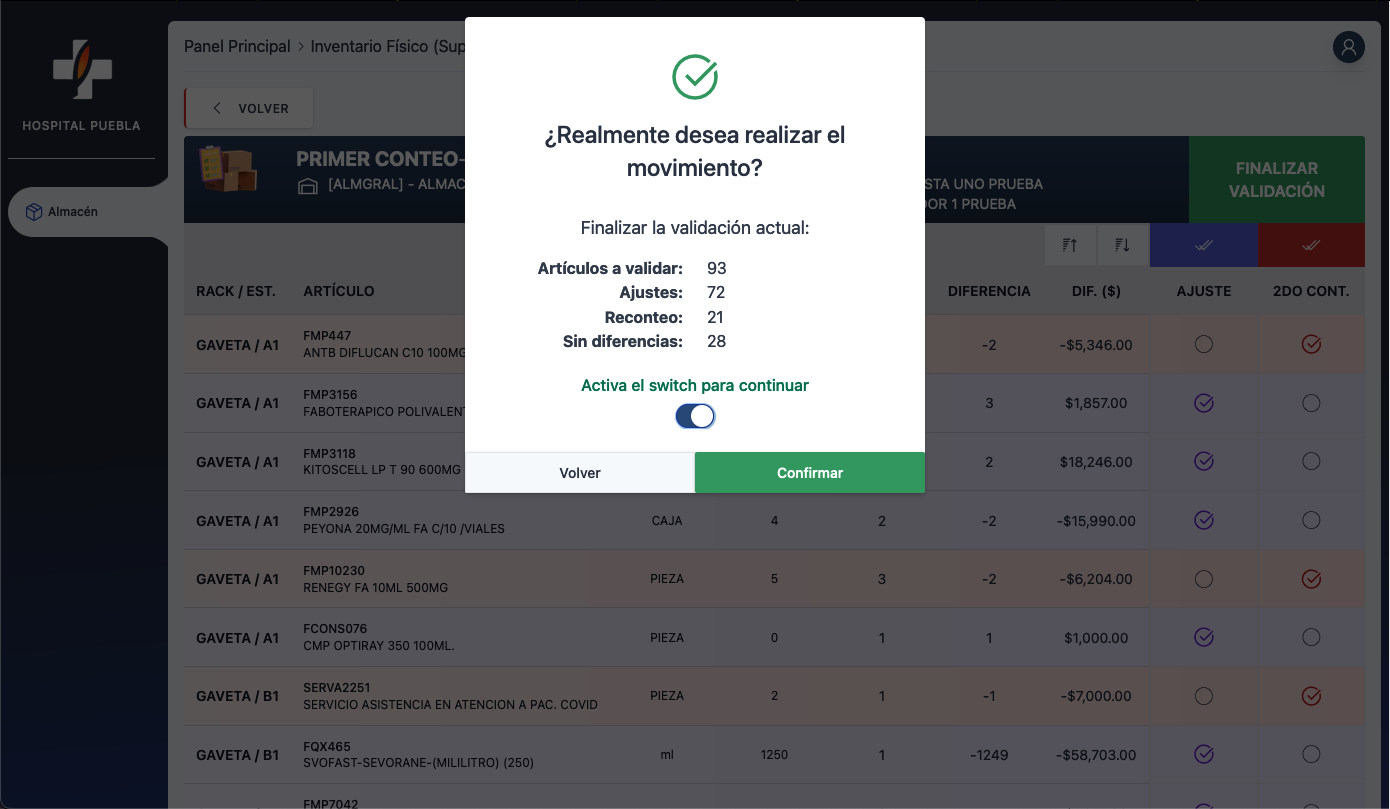This screenshot has width=1390, height=809.
Task: Select Ajuste radio for FMP447 row
Action: [1204, 344]
